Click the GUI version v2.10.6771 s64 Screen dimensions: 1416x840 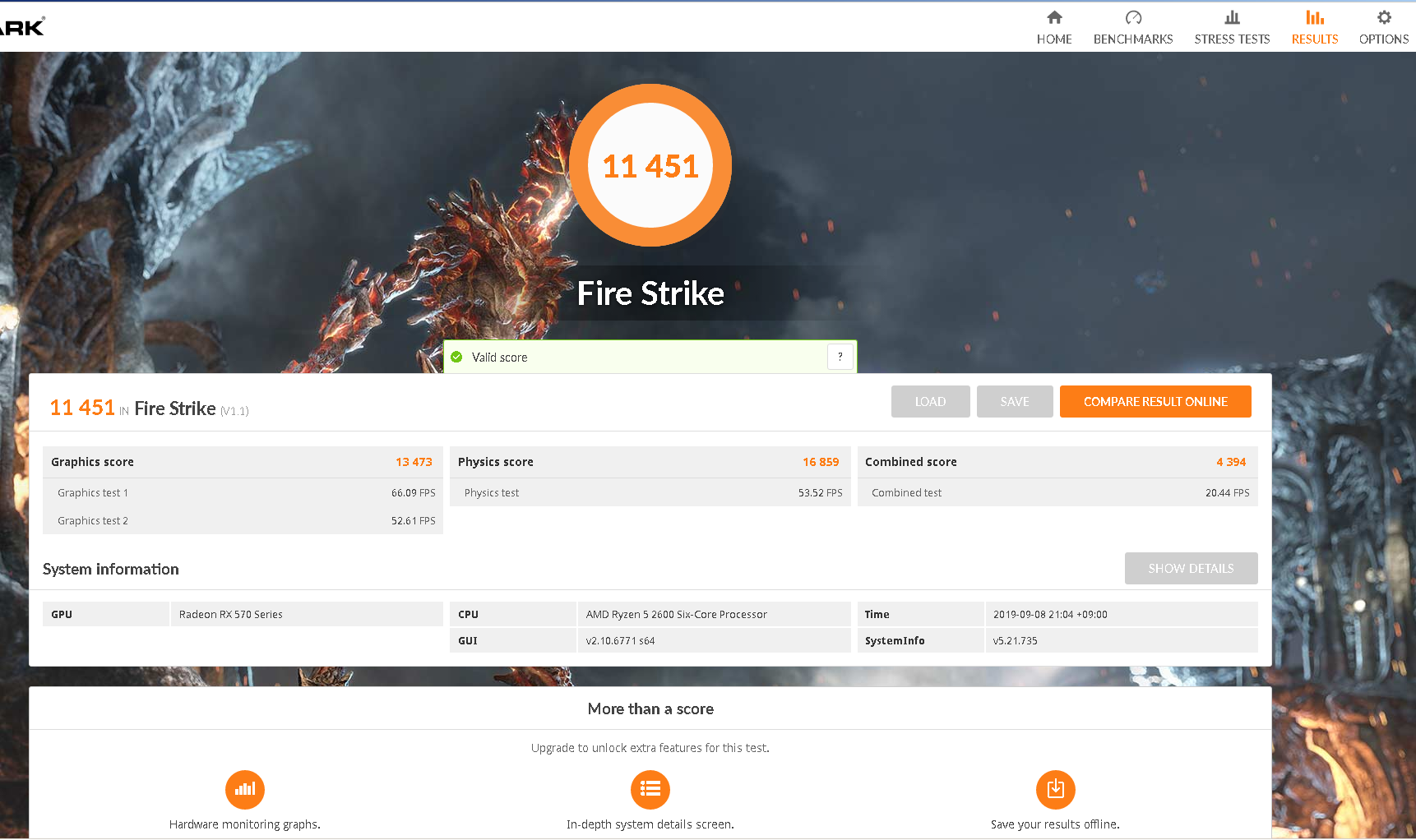pos(620,640)
